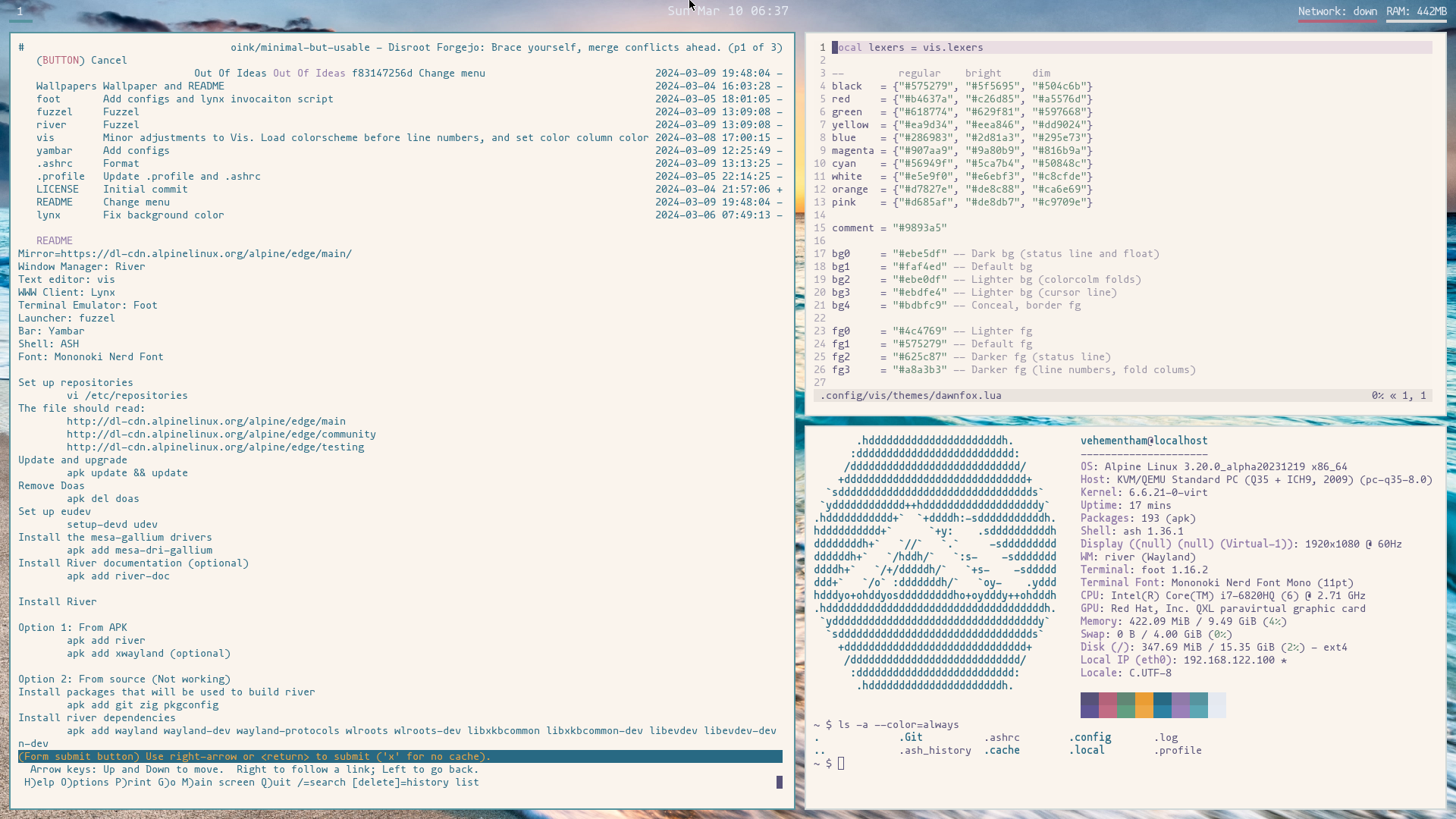Open 'Add configs and lynx invocaiton script' commit
Image resolution: width=1456 pixels, height=819 pixels.
point(218,99)
